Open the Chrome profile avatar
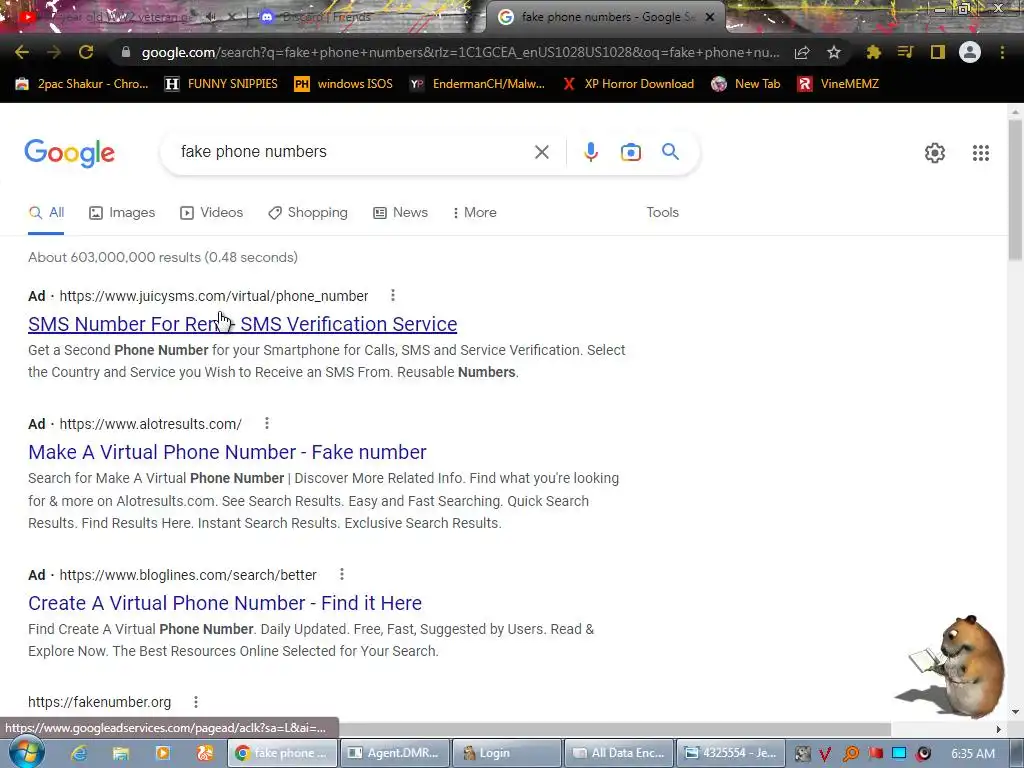This screenshot has height=768, width=1024. coord(970,52)
